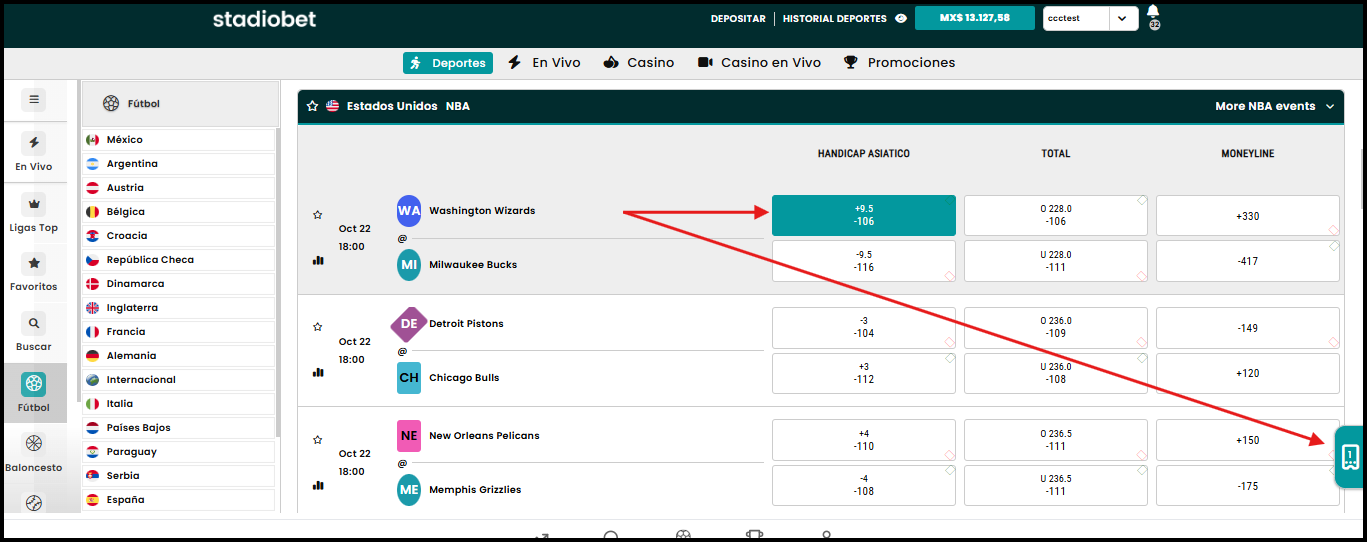Open the bet slip ticket icon

click(x=1350, y=457)
